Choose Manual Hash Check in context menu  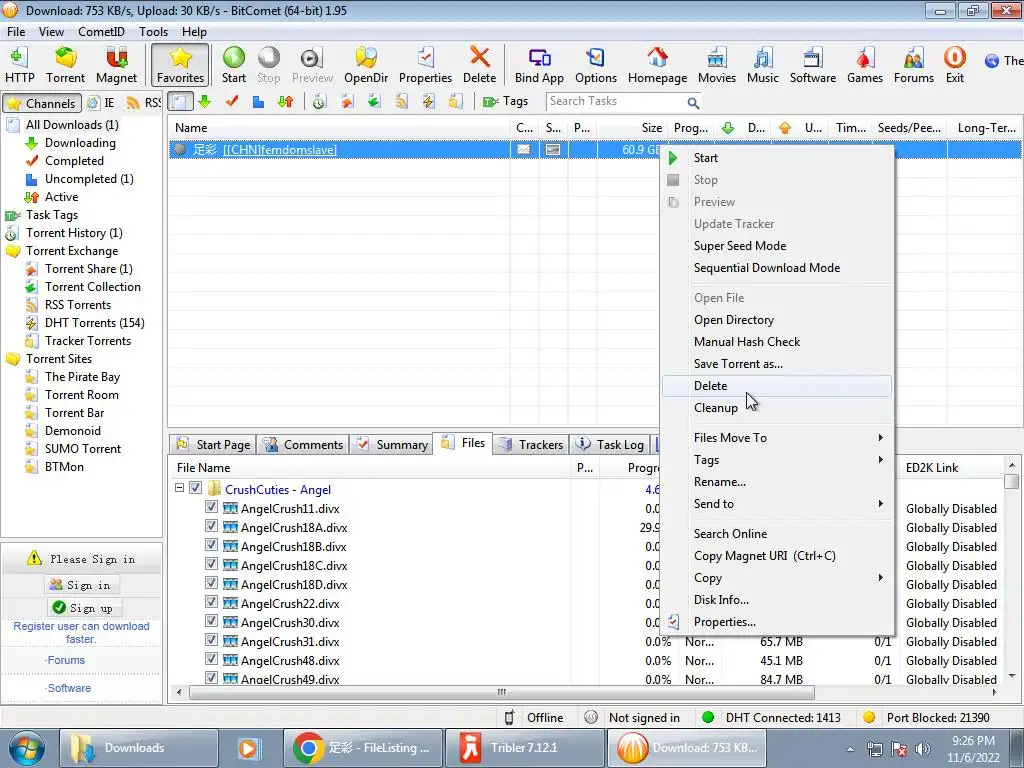click(x=776, y=342)
